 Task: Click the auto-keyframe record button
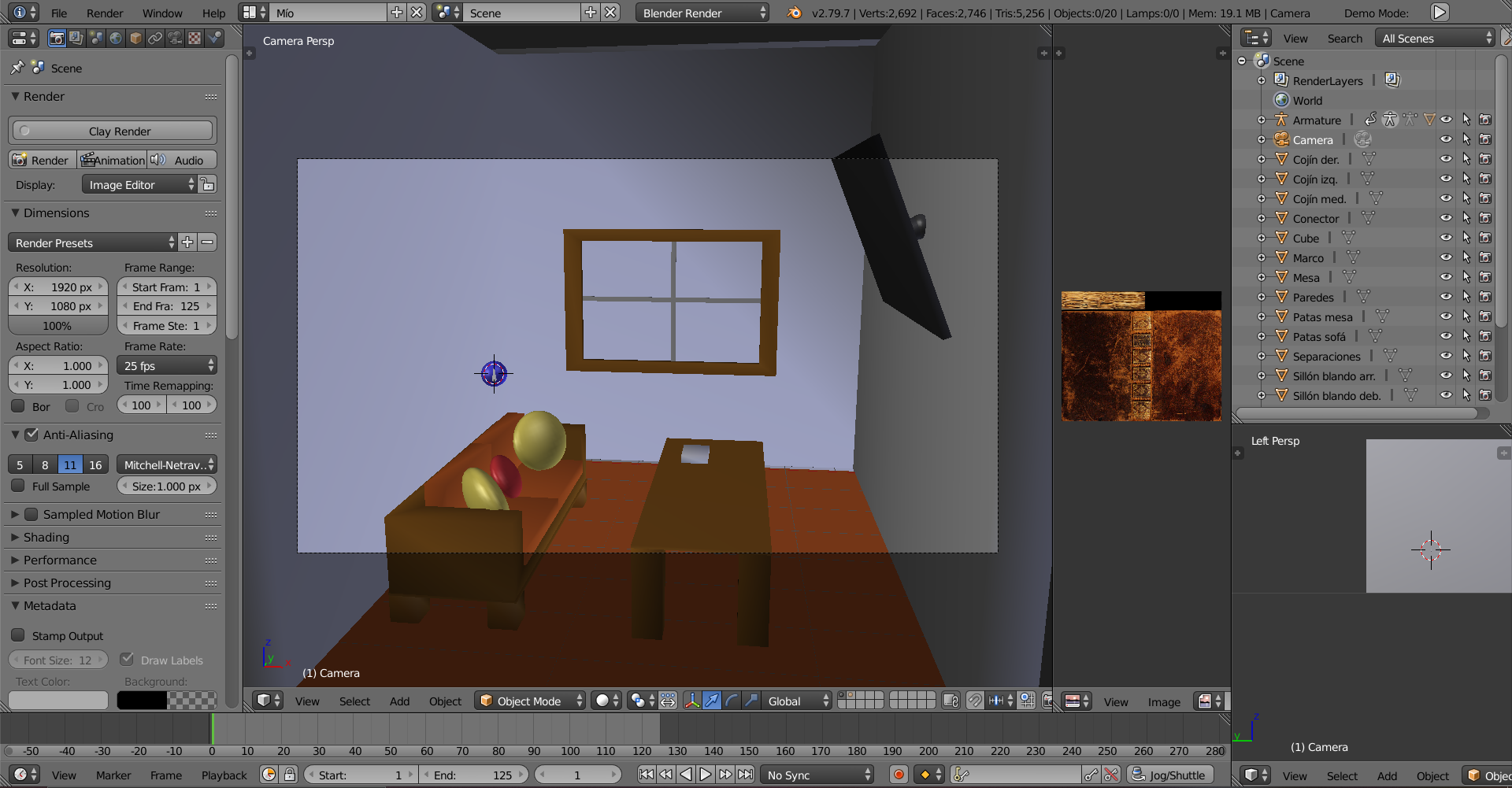tap(899, 775)
